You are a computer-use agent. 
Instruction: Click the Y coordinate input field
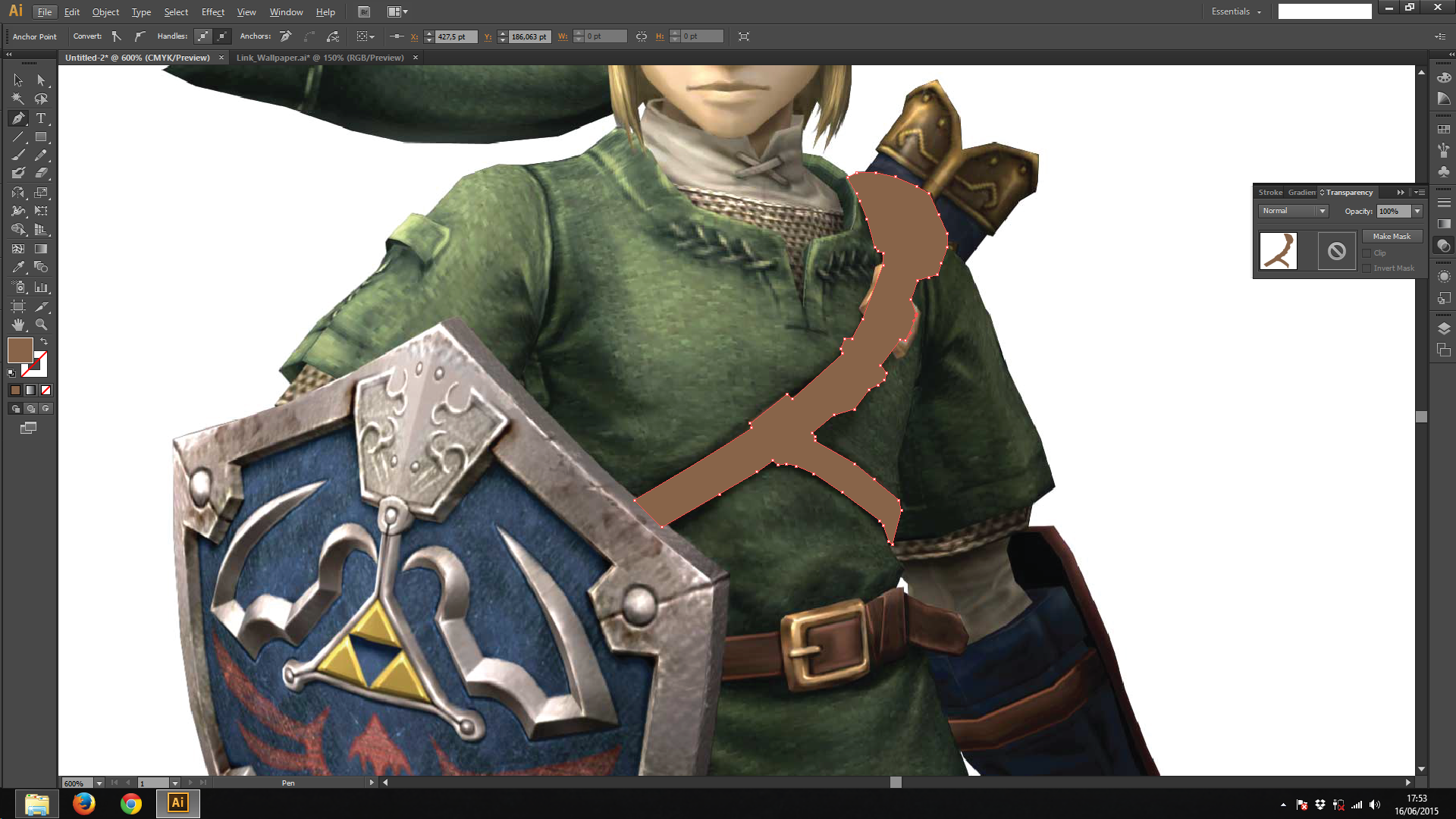[529, 36]
